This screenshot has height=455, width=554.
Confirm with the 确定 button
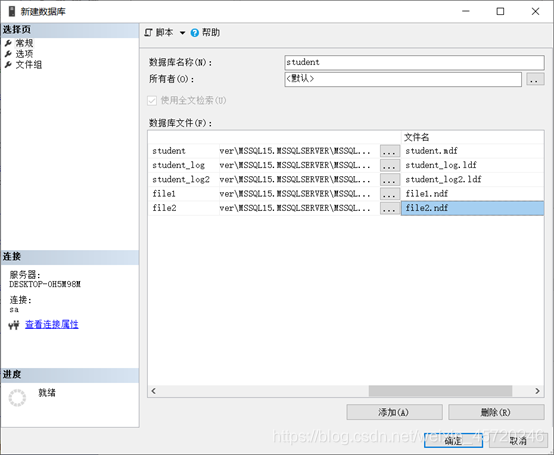pyautogui.click(x=453, y=441)
